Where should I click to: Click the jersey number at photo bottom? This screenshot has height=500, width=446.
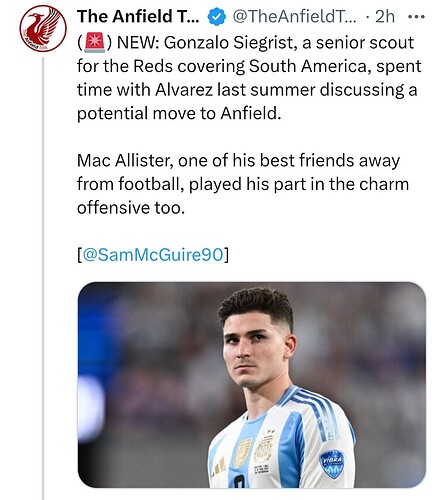[x=238, y=481]
